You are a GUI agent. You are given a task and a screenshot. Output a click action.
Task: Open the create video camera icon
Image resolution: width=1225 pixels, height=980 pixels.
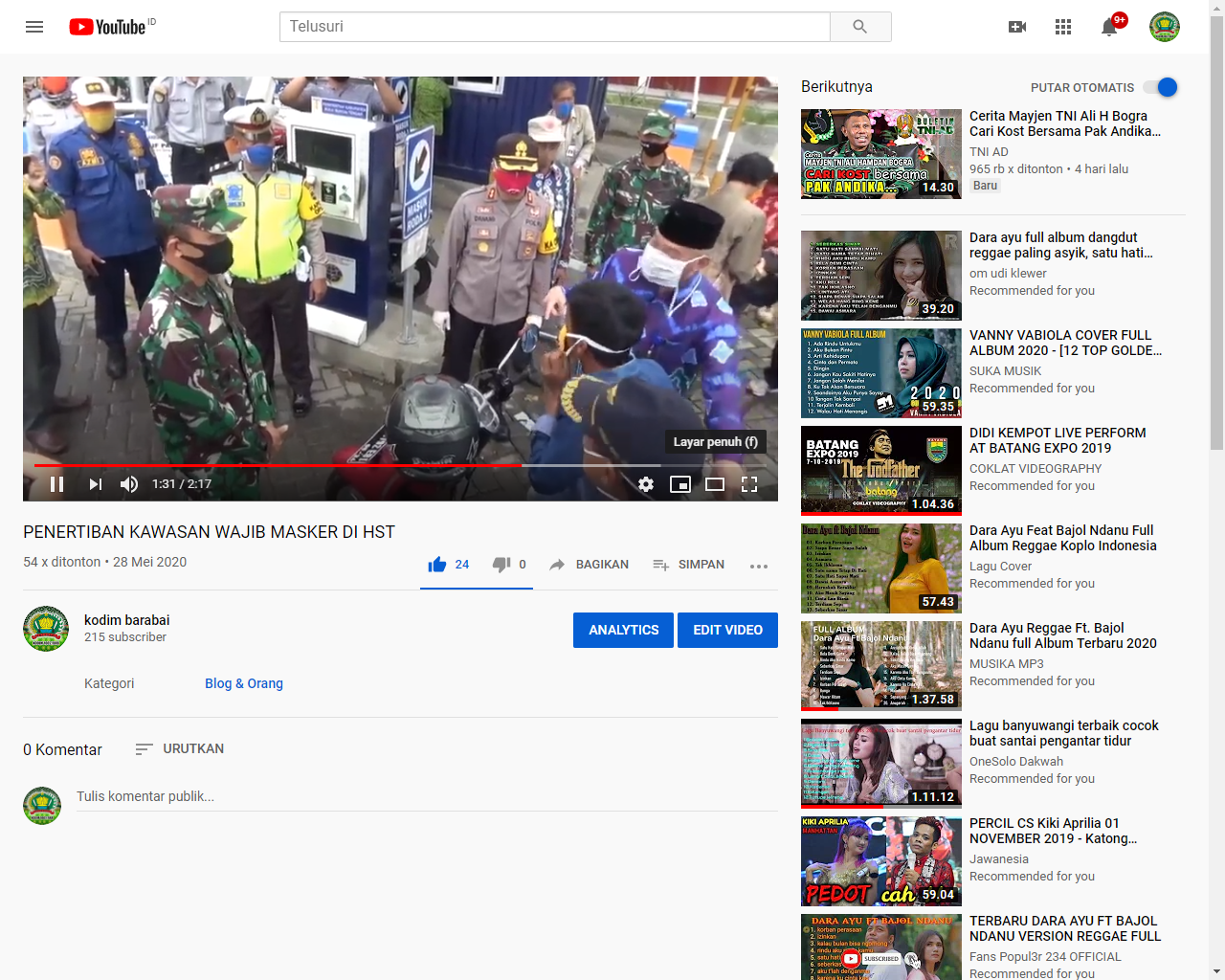click(1017, 27)
